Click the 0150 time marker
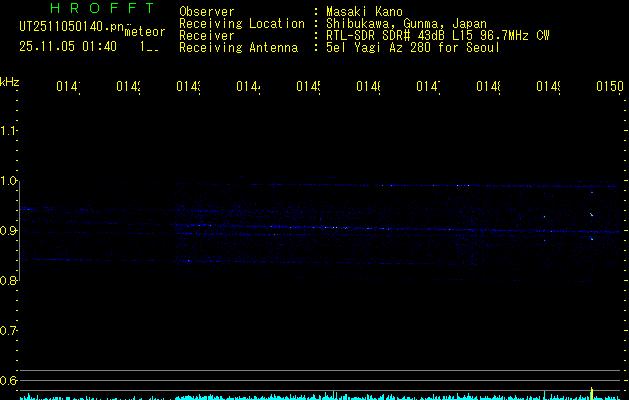The image size is (629, 400). (609, 87)
